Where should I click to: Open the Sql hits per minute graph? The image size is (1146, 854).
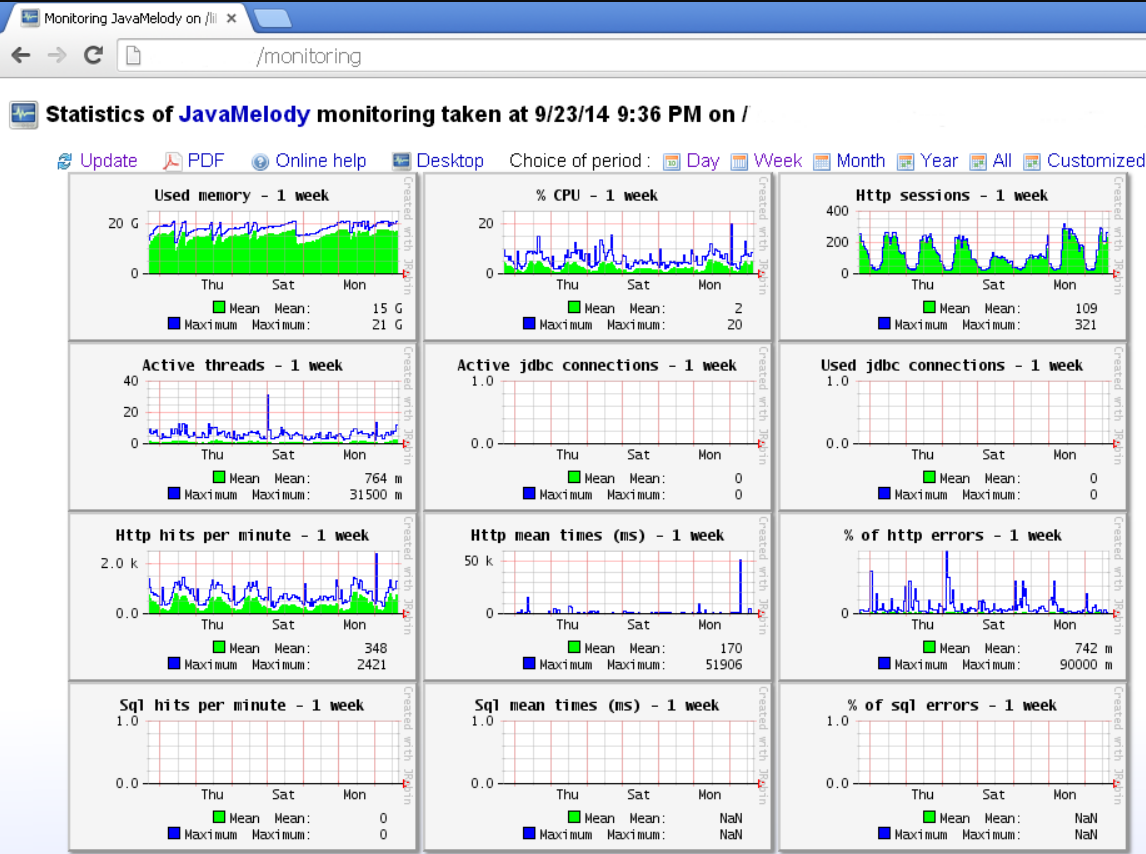point(242,767)
